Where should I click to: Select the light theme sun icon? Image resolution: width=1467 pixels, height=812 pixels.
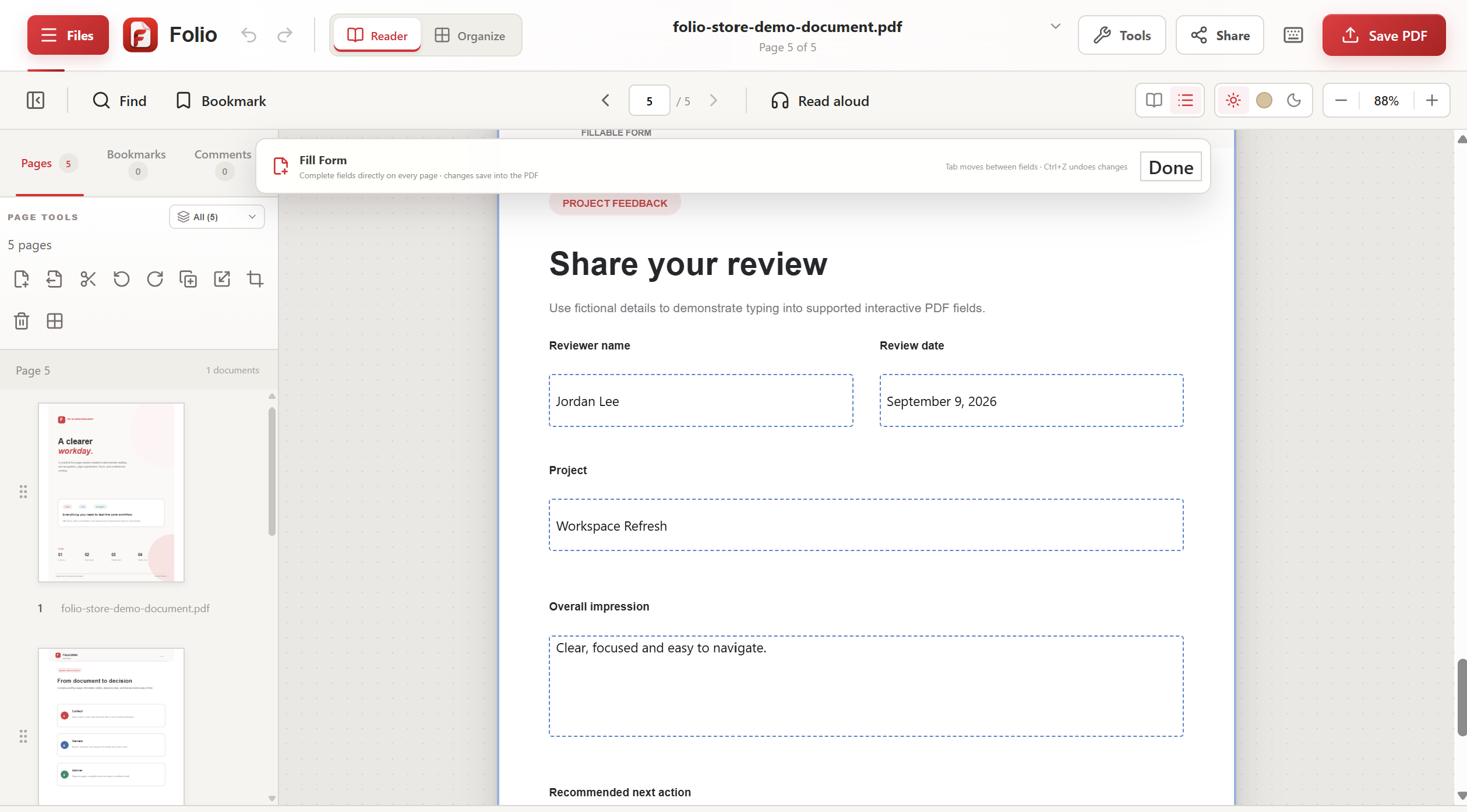(1233, 100)
